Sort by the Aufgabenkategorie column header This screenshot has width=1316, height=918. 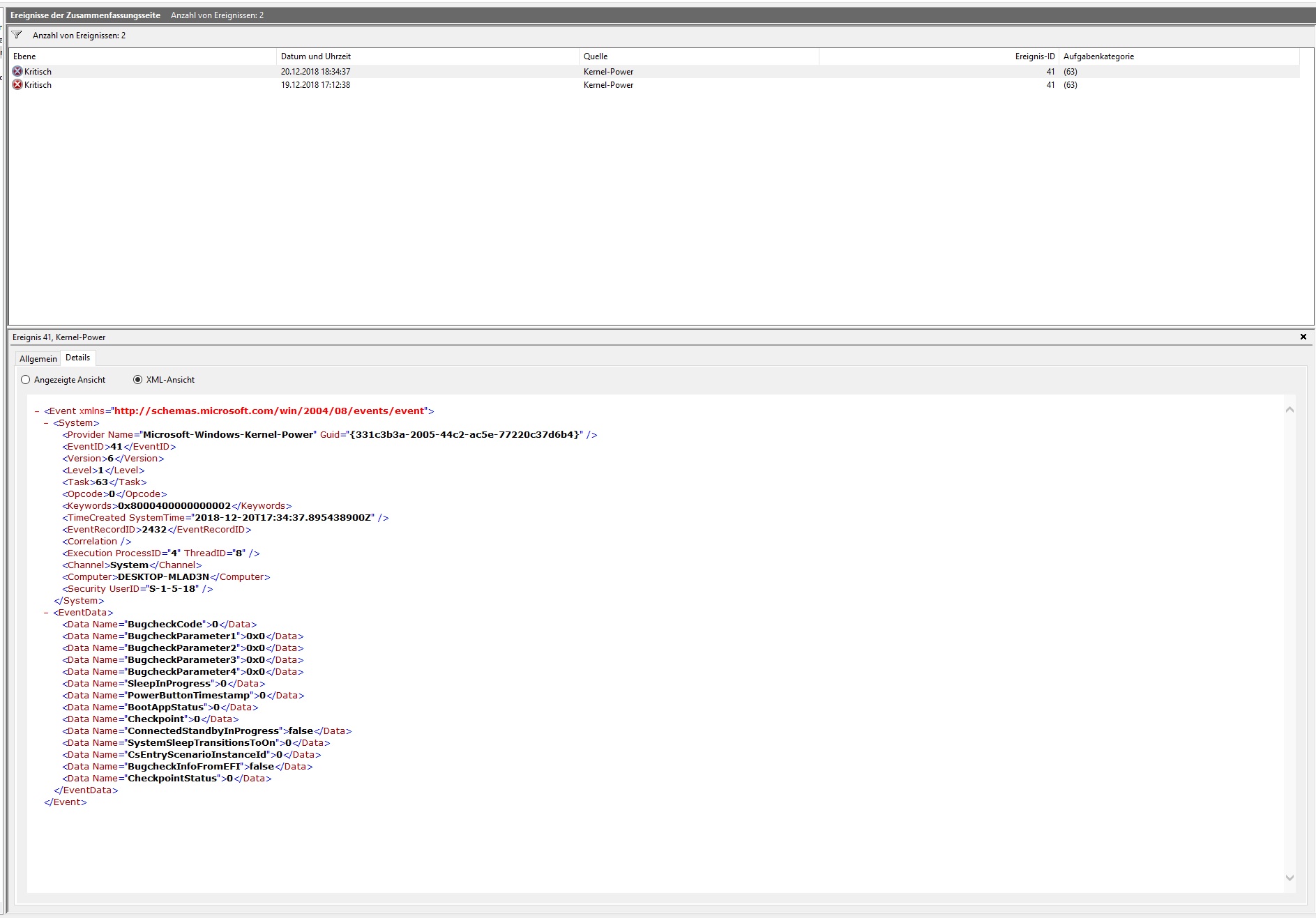pyautogui.click(x=1179, y=56)
